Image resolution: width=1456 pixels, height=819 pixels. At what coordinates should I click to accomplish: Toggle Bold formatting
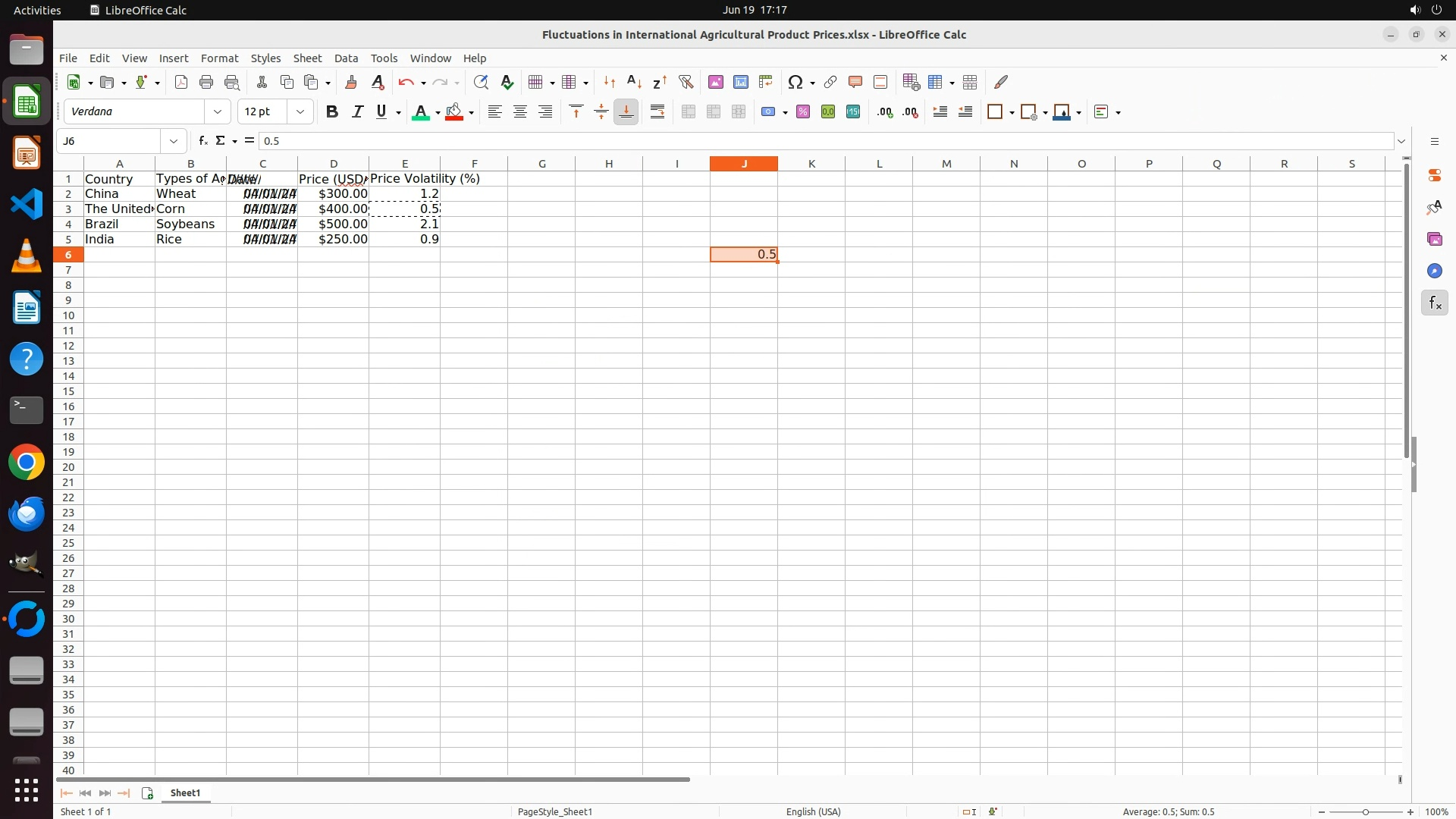(x=331, y=111)
